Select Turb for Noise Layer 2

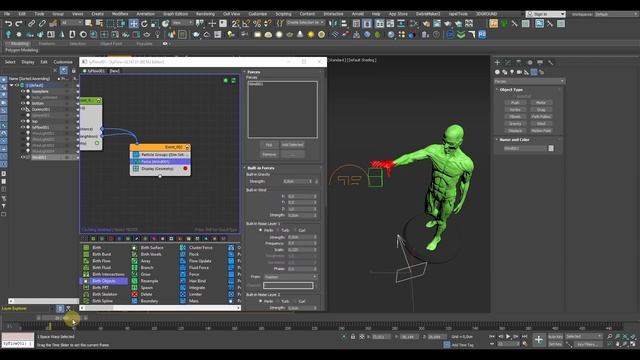(278, 301)
